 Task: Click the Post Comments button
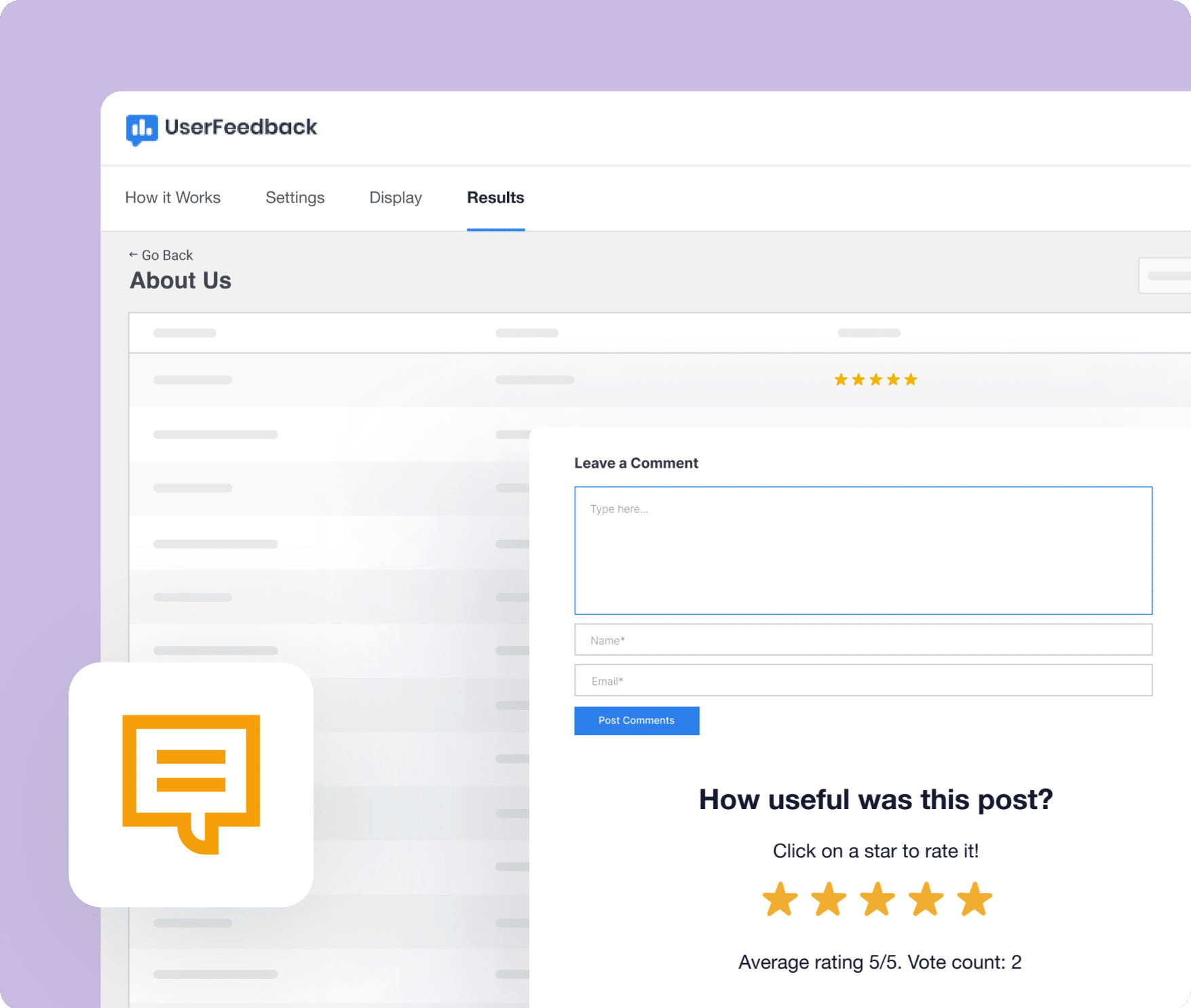coord(636,720)
